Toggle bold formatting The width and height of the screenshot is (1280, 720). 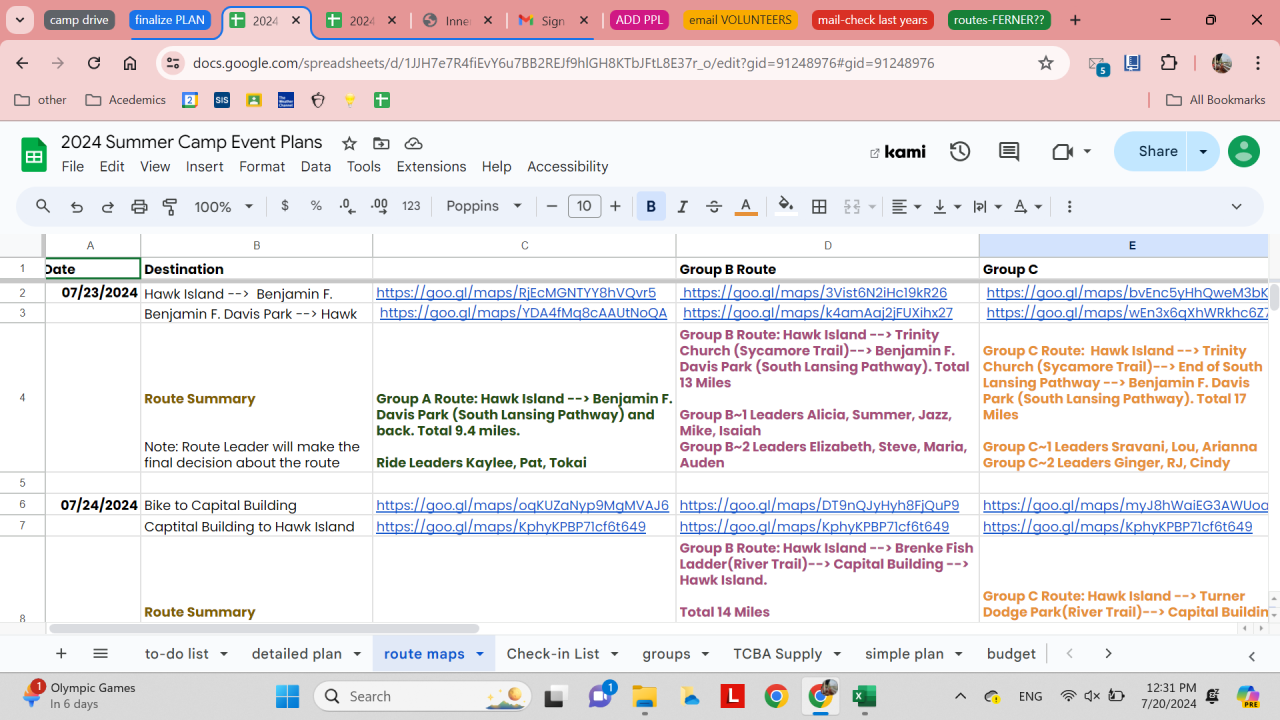click(651, 207)
